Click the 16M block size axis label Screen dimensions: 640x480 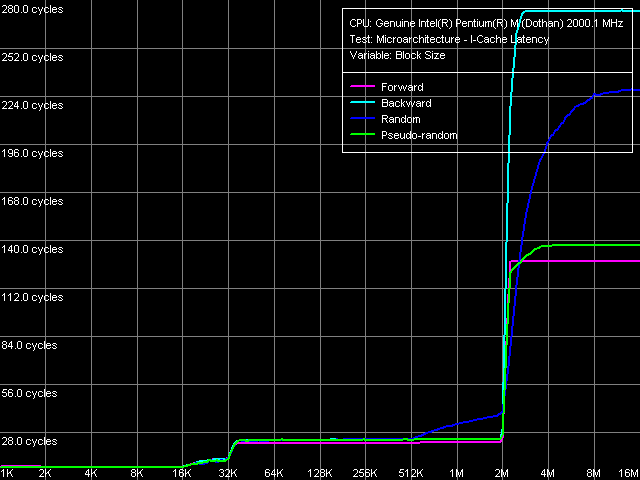coord(627,472)
